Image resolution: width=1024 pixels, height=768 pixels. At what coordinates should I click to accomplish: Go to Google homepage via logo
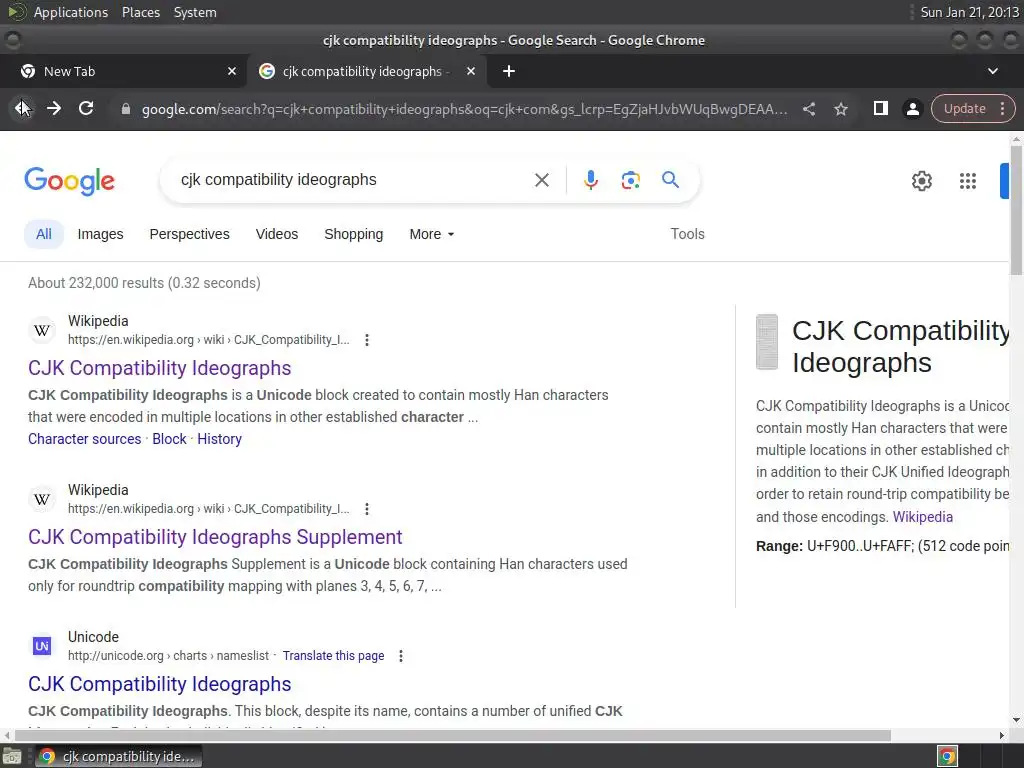tap(69, 181)
